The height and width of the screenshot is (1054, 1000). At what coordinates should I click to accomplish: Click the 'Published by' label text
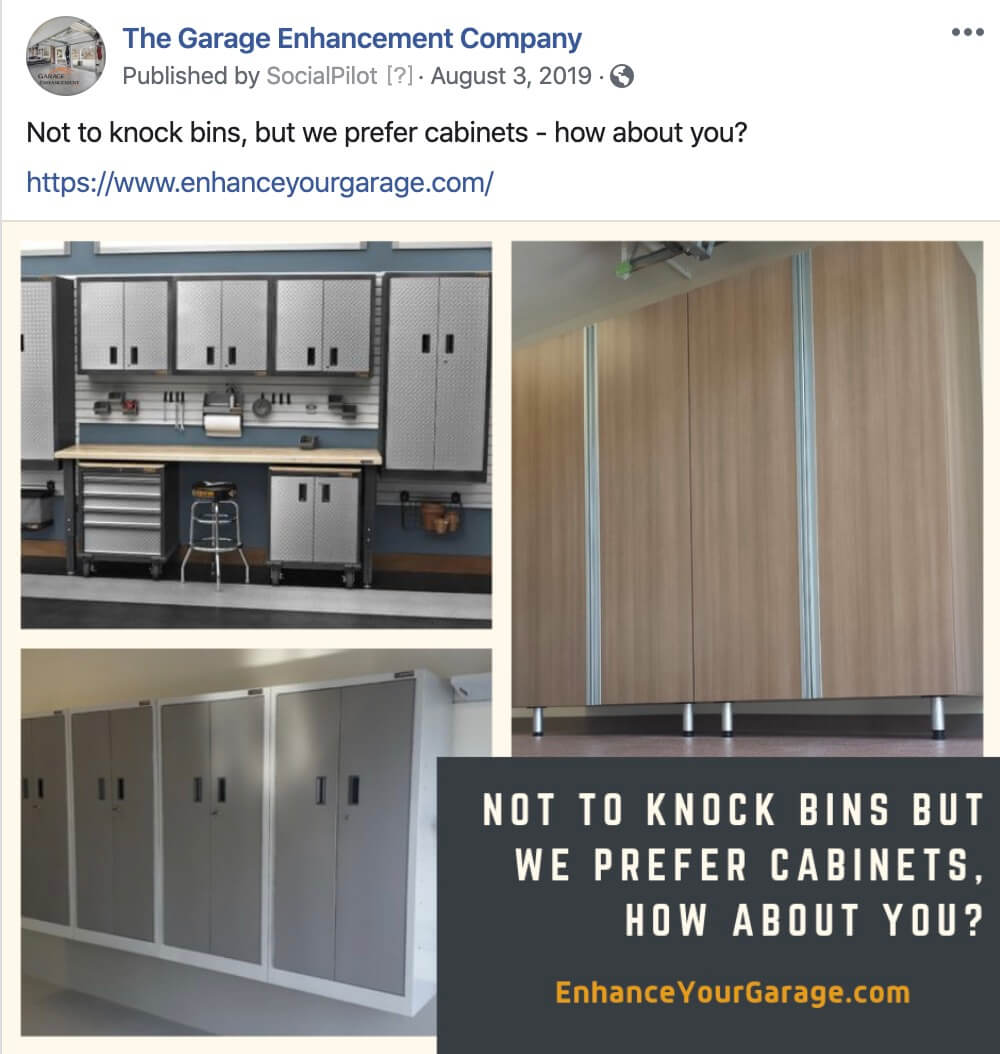click(191, 76)
